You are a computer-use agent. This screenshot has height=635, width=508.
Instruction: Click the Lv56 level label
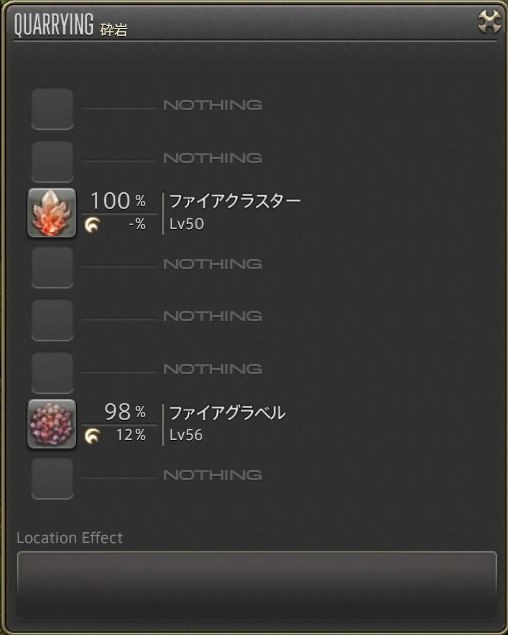point(186,435)
